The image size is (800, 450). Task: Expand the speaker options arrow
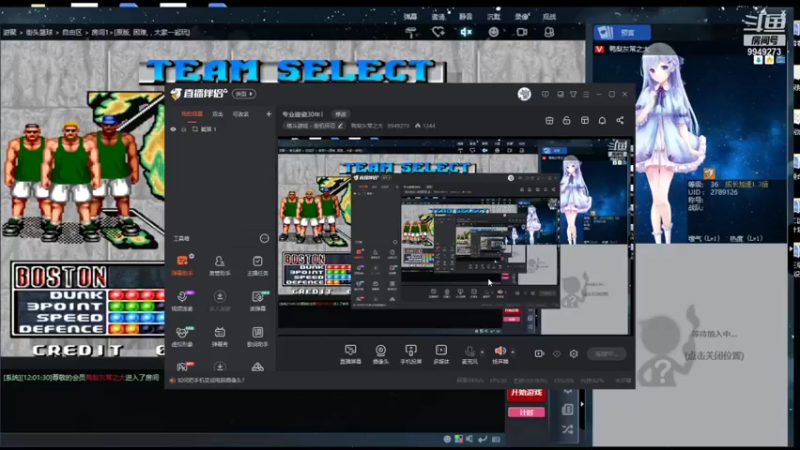[x=513, y=352]
